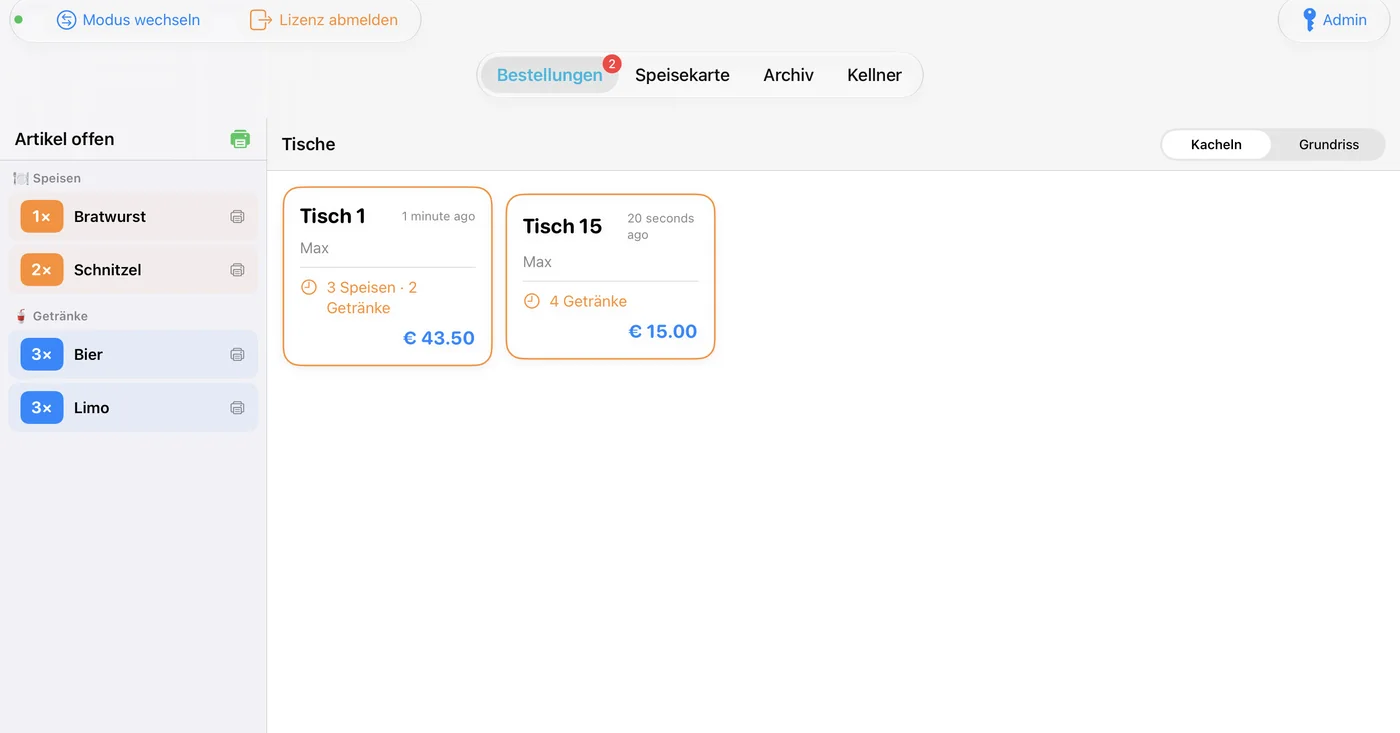1400x733 pixels.
Task: Click the Lizenz abmelden label
Action: coord(338,20)
